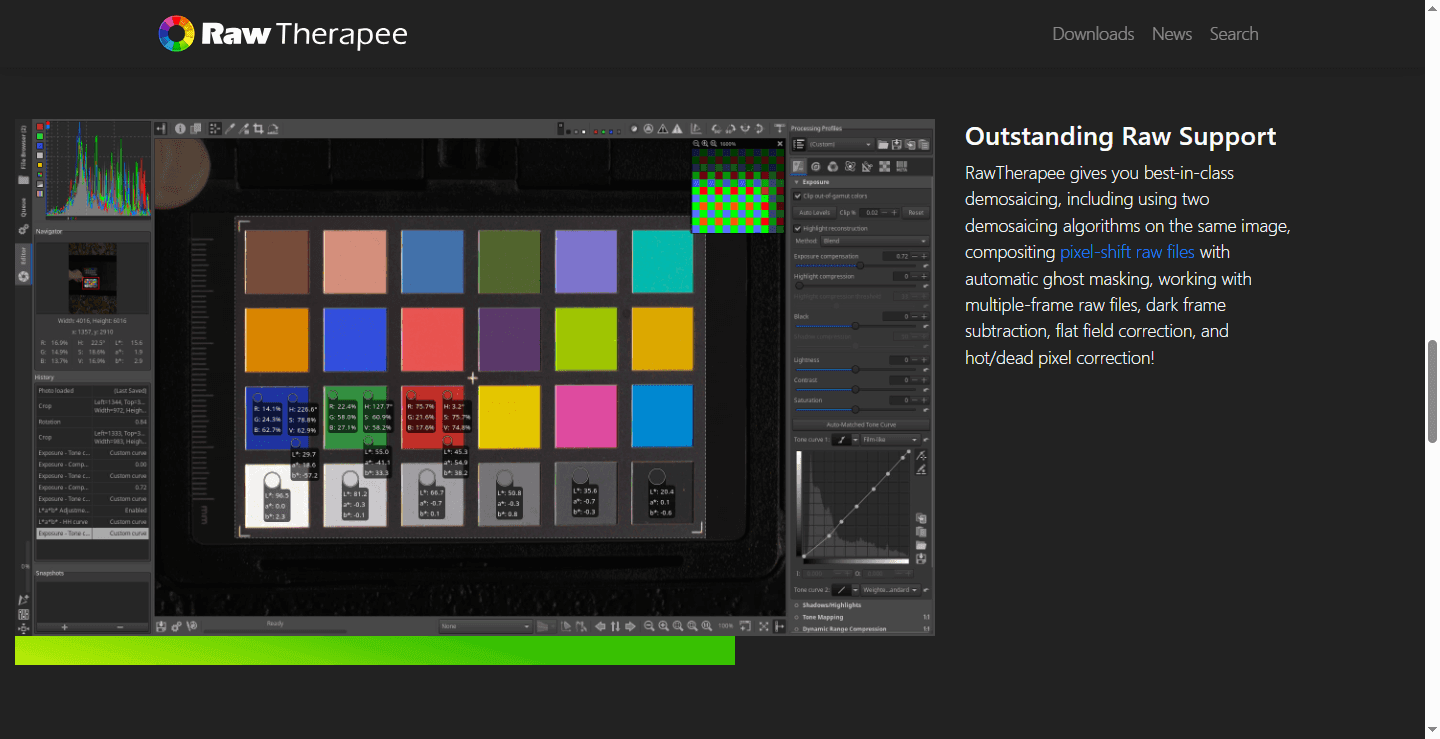Click the copy tone curve icon

pos(921,519)
